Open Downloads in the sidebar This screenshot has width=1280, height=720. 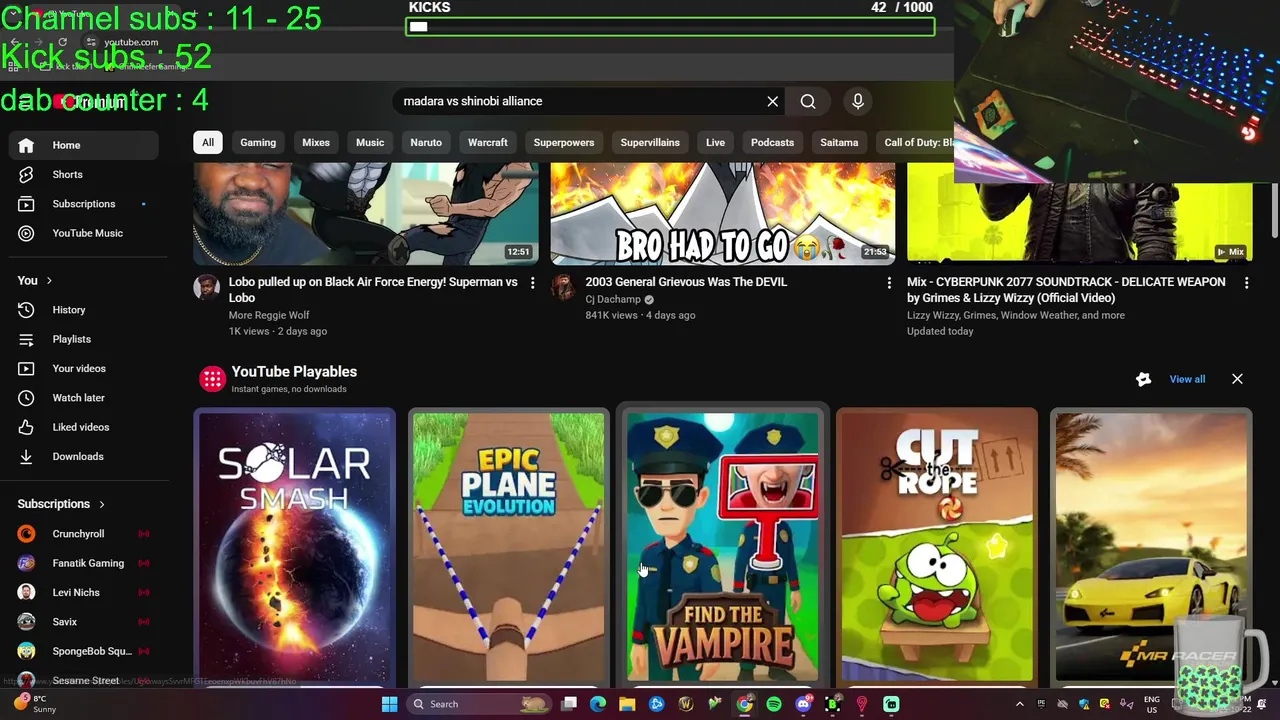(84, 456)
